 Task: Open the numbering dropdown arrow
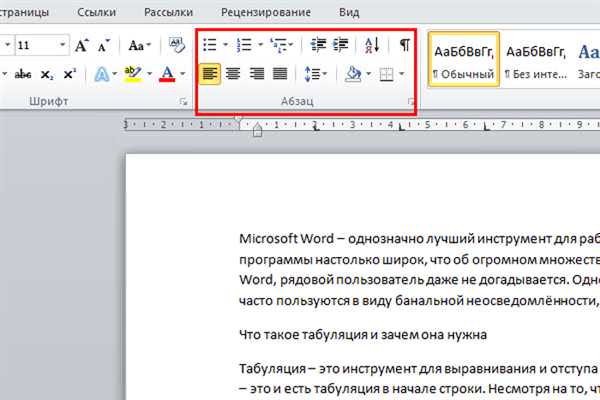(x=260, y=45)
